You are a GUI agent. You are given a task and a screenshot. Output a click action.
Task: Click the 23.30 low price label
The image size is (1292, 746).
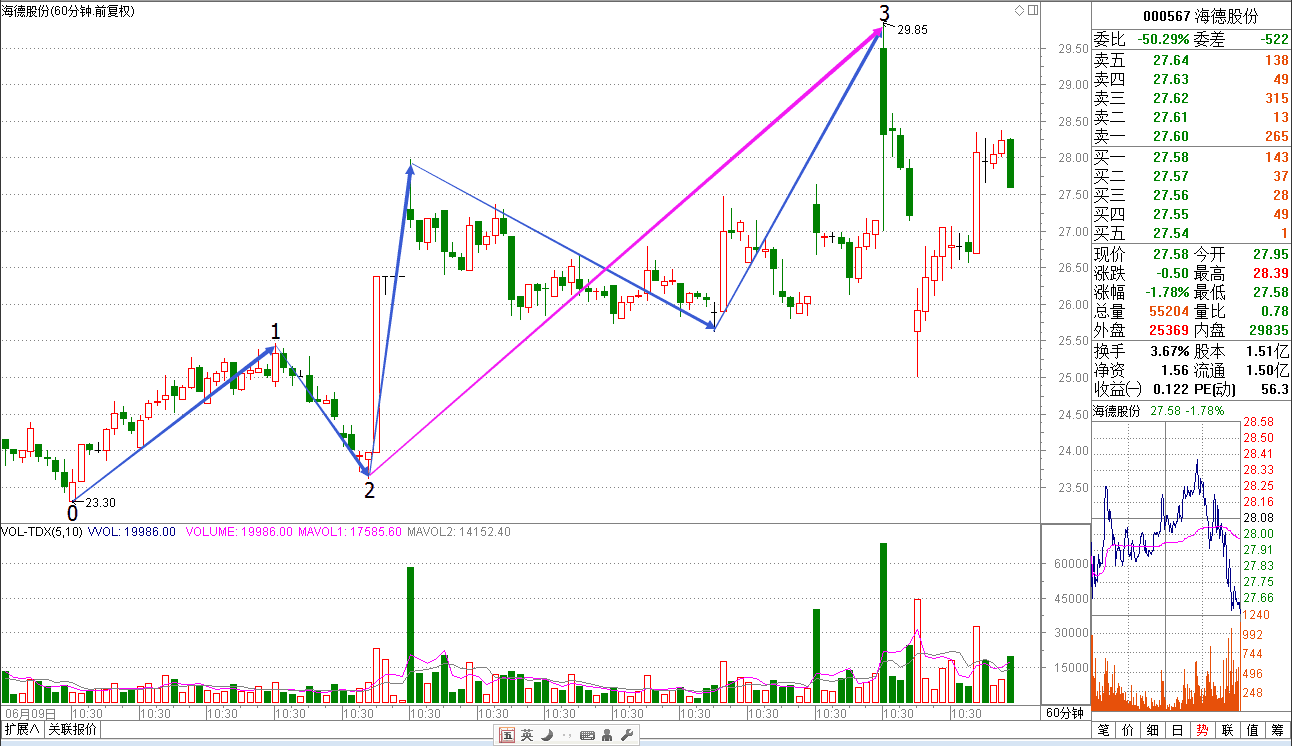tap(99, 503)
